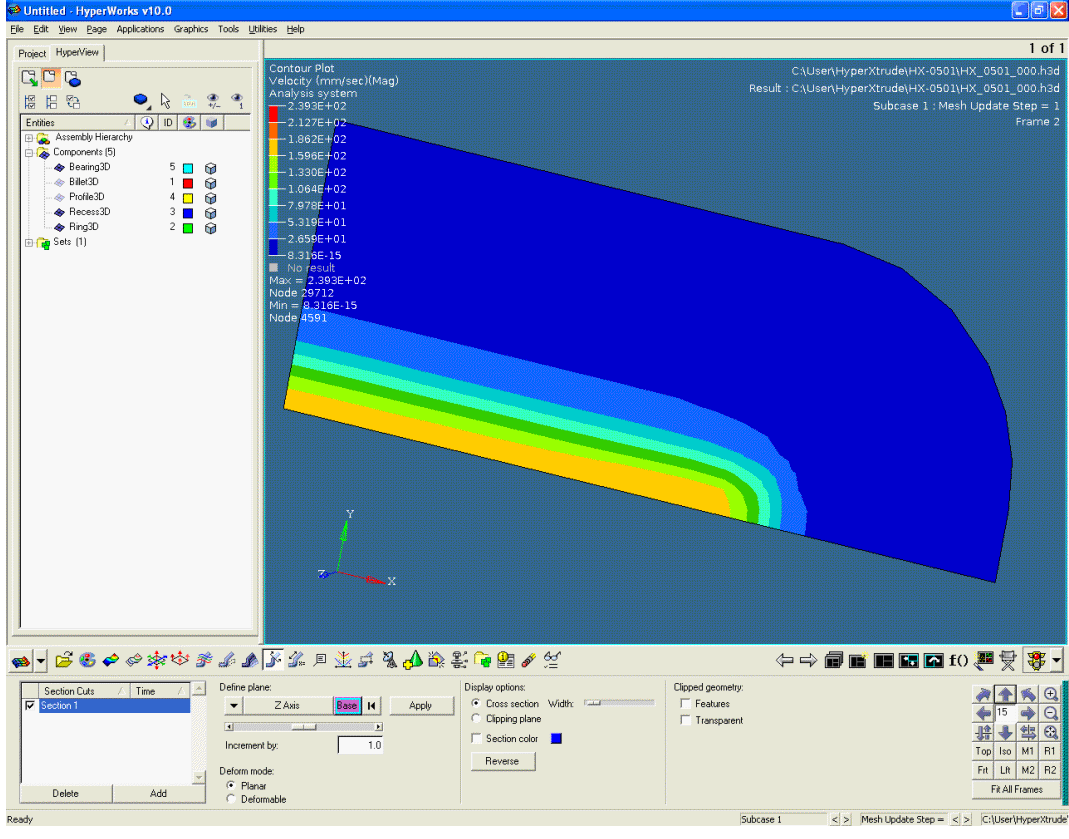Image resolution: width=1069 pixels, height=839 pixels.
Task: Select the f() expression builder icon
Action: 958,660
